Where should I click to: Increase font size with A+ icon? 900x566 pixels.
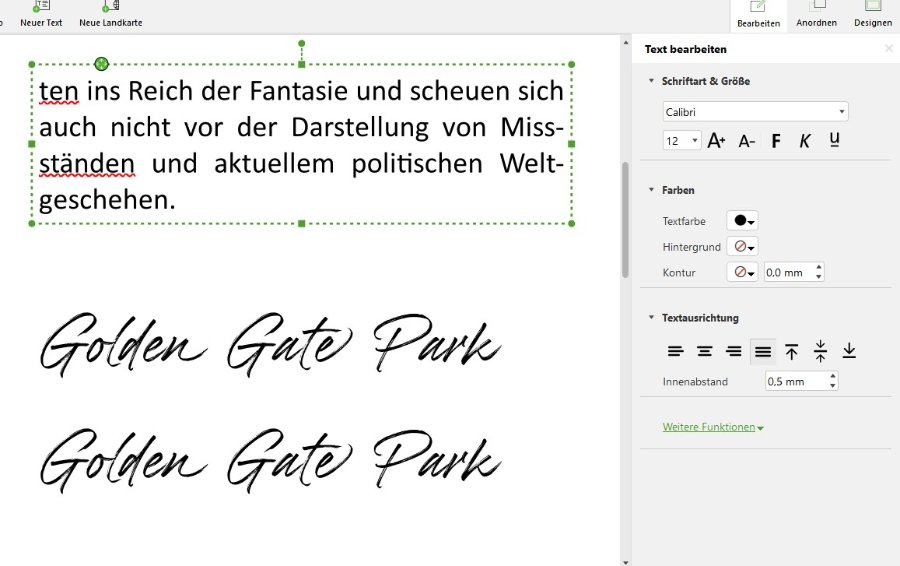(716, 141)
